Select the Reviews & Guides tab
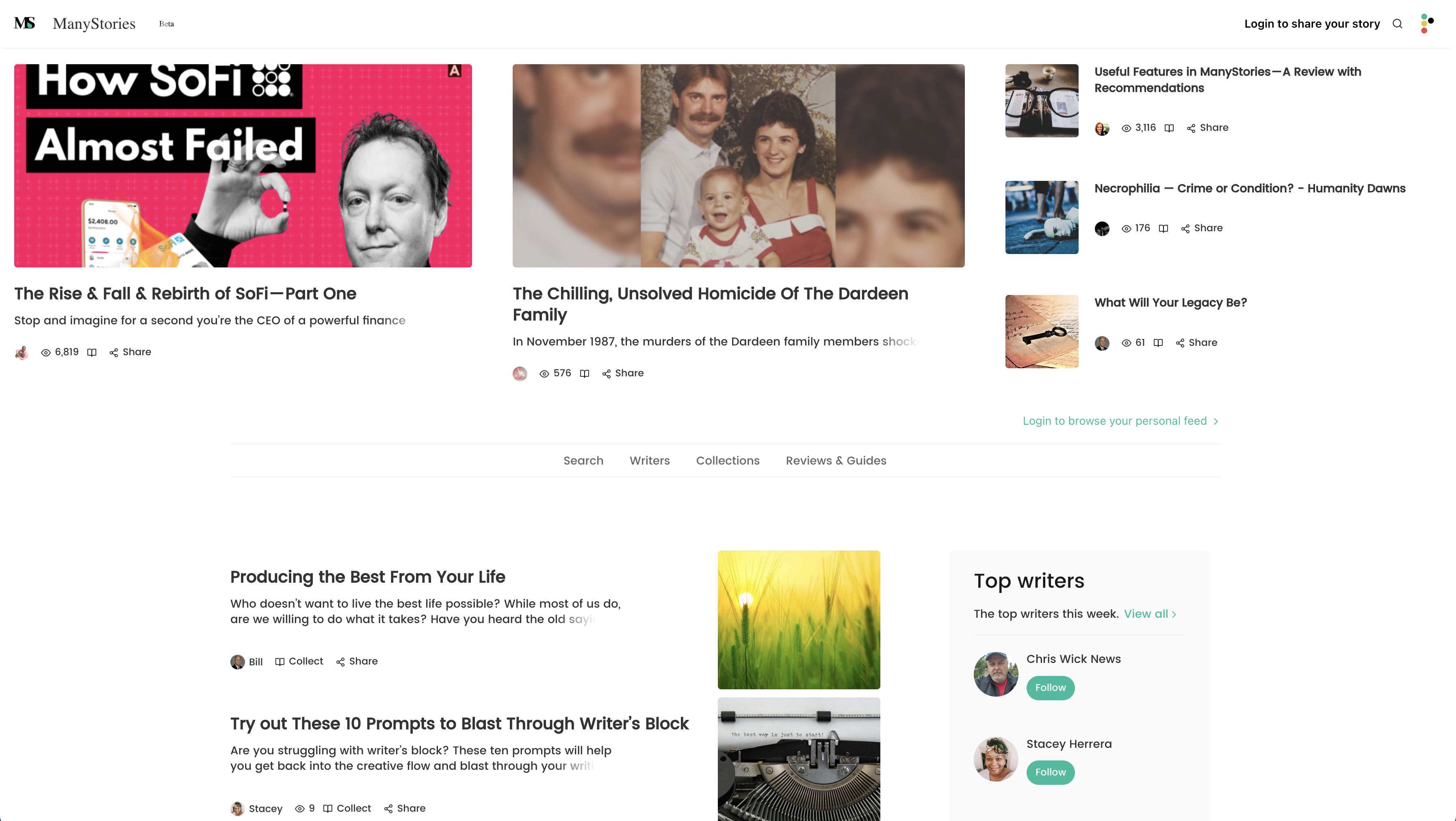1456x821 pixels. pos(836,461)
